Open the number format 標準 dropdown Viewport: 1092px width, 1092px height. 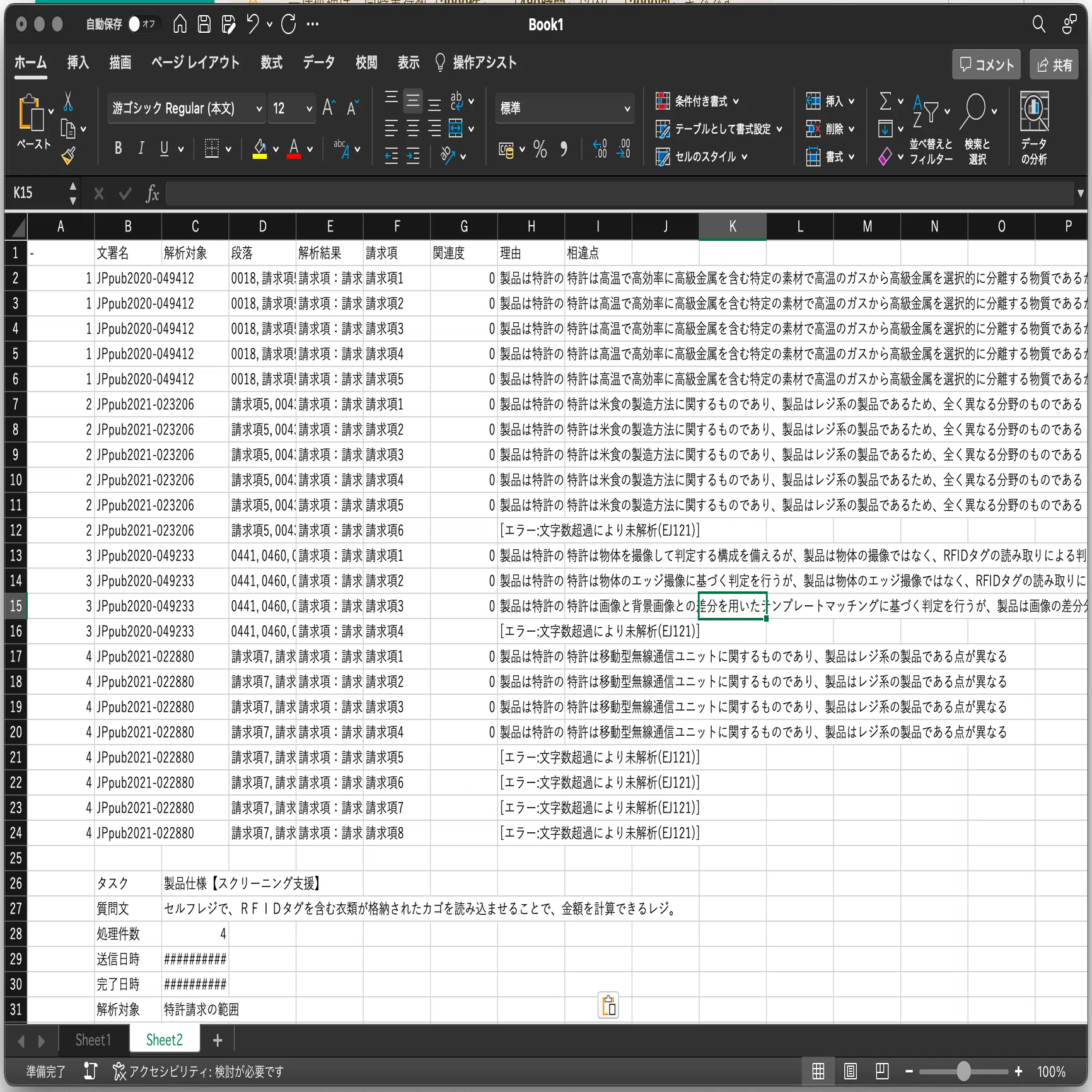coord(627,108)
